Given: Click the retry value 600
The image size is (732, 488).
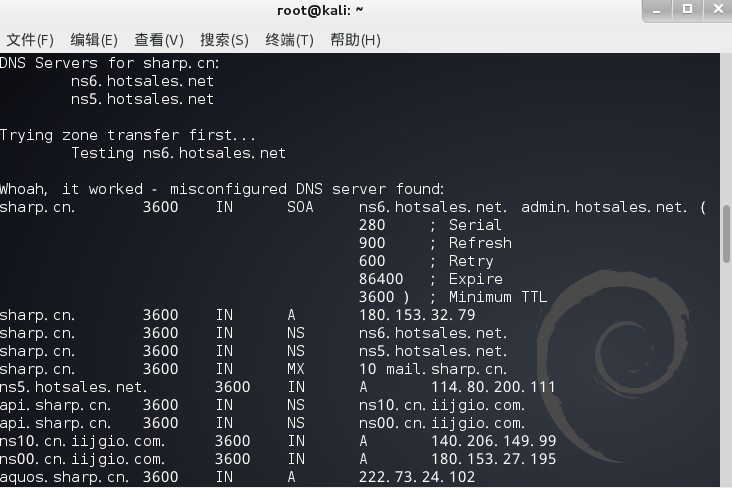Looking at the screenshot, I should tap(372, 261).
